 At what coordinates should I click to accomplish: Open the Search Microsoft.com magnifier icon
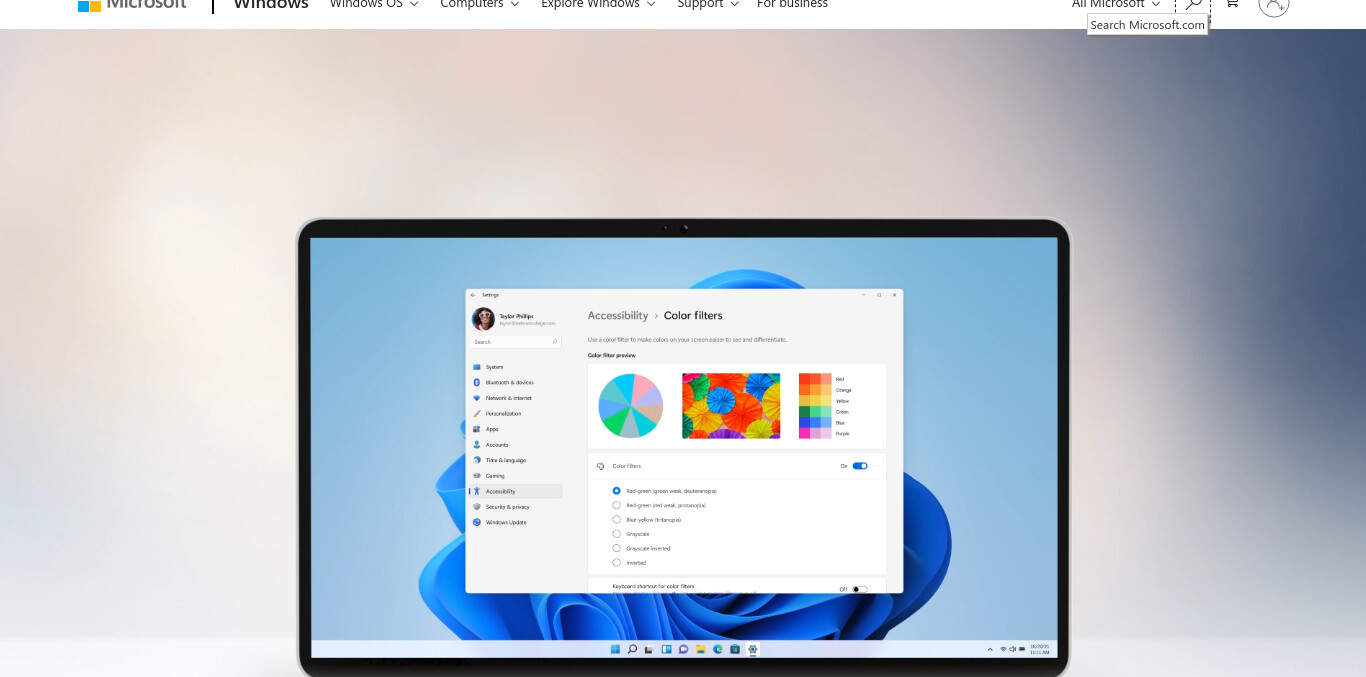pos(1192,4)
